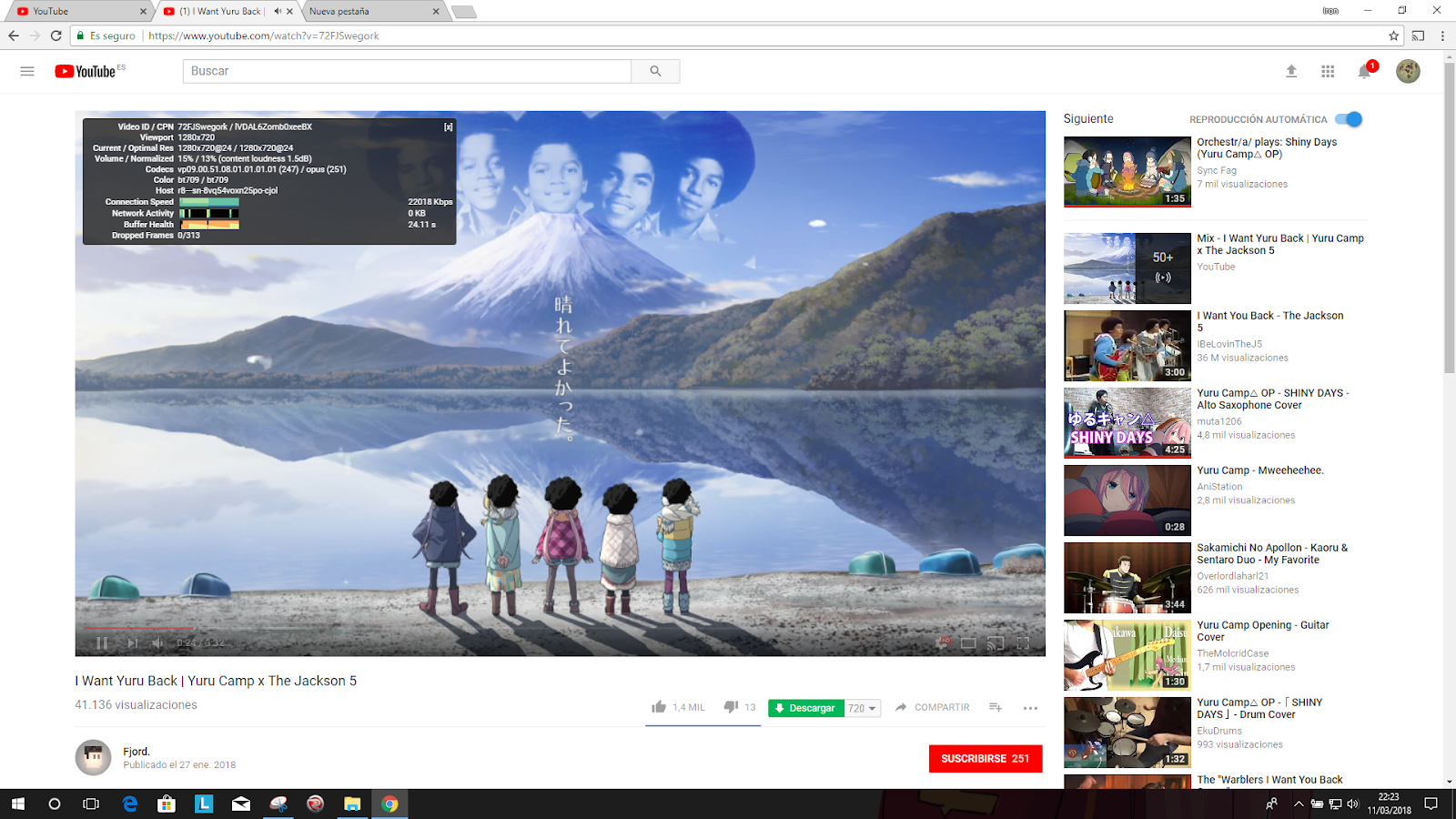The width and height of the screenshot is (1456, 819).
Task: View the Es seguro site security info
Action: [106, 35]
